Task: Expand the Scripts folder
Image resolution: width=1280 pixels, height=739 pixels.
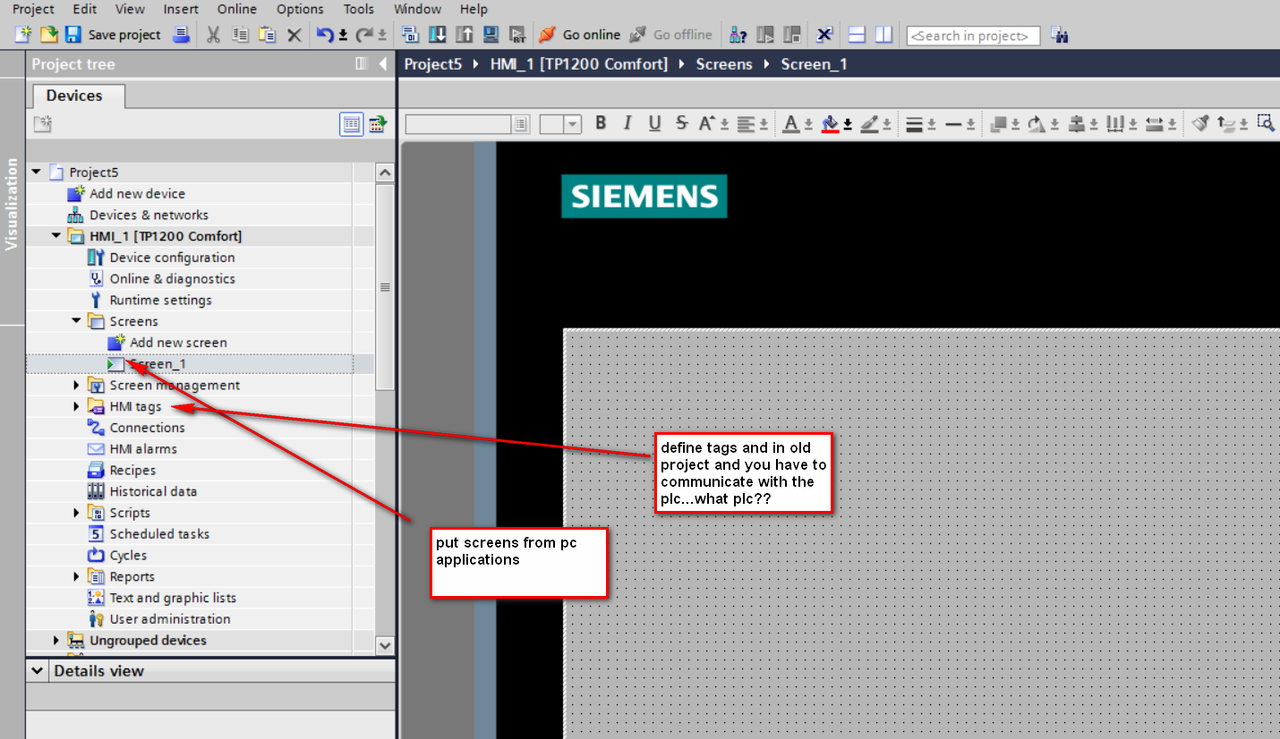Action: 77,512
